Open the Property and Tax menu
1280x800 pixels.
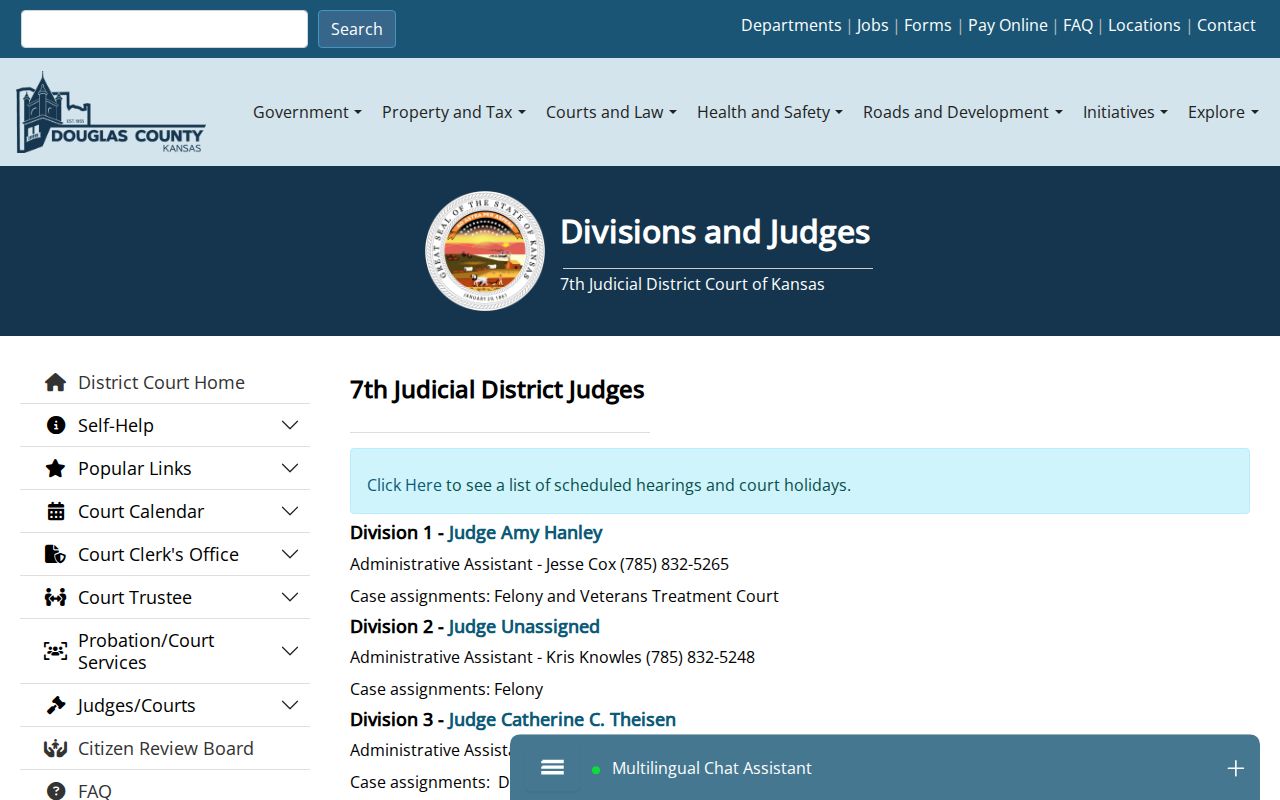point(453,112)
